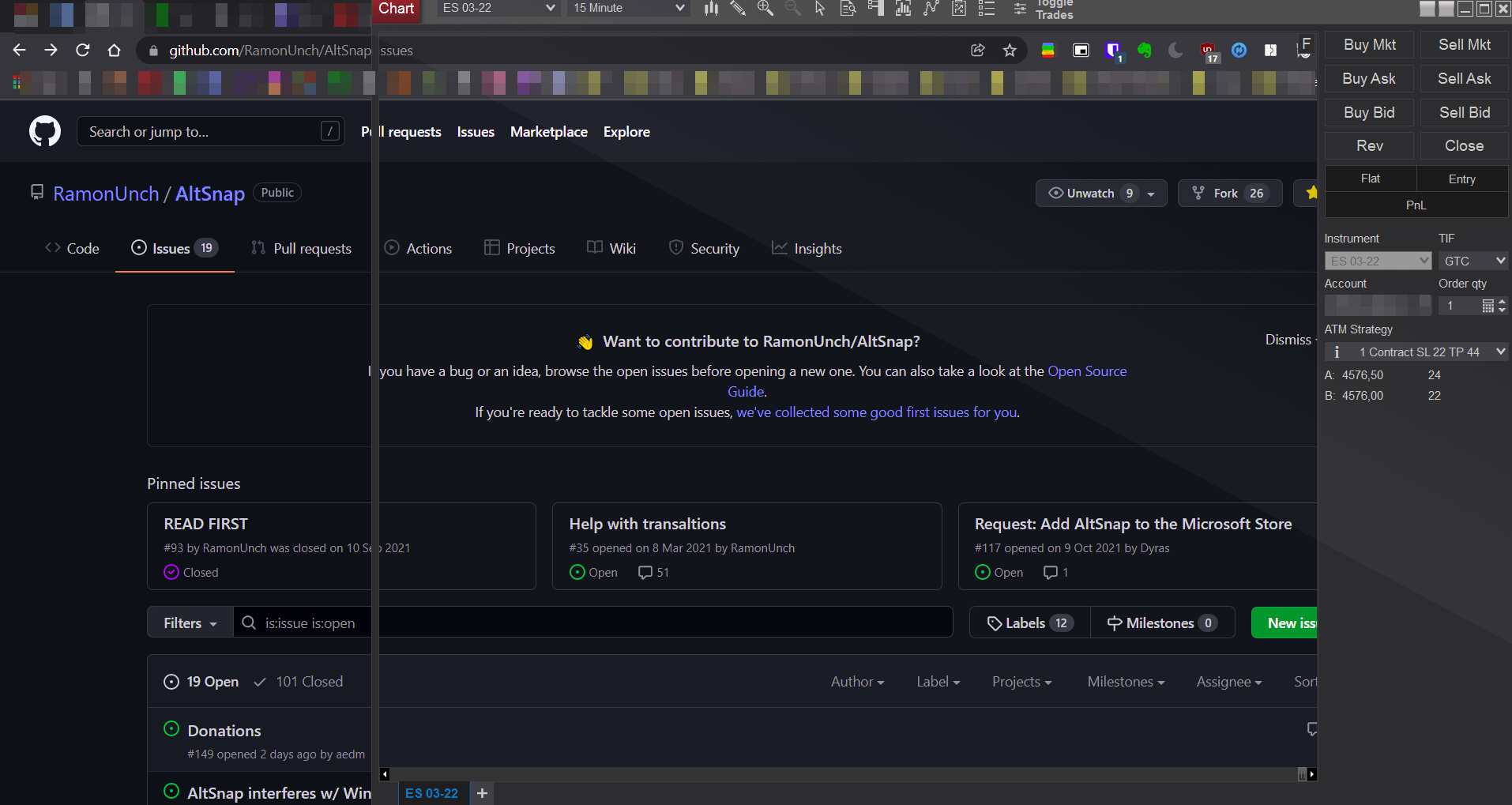
Task: Bookmark this page with the star icon
Action: 1010,50
